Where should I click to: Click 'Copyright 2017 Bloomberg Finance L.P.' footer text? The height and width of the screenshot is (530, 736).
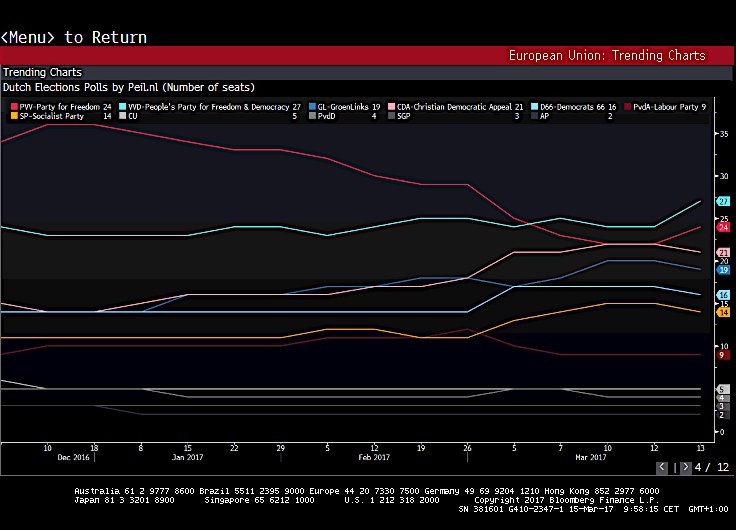click(567, 500)
